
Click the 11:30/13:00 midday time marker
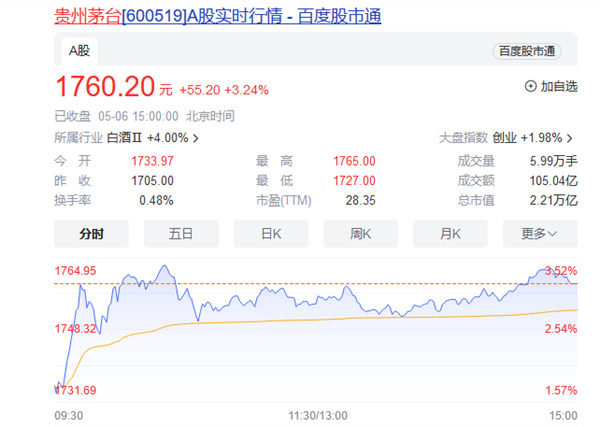[x=318, y=414]
